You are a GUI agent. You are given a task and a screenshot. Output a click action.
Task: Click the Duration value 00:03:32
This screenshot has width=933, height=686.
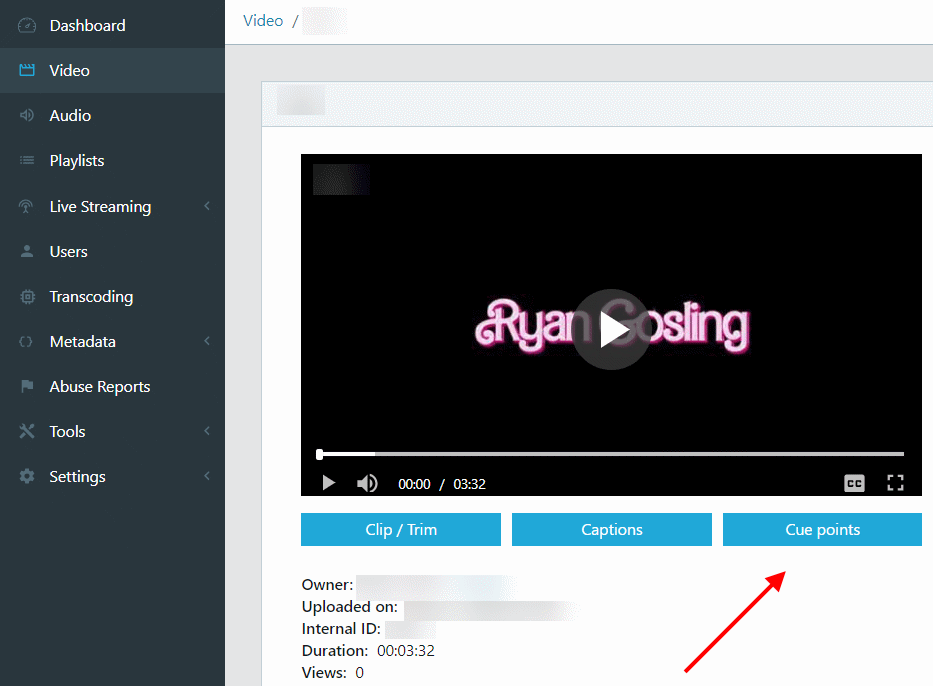406,651
